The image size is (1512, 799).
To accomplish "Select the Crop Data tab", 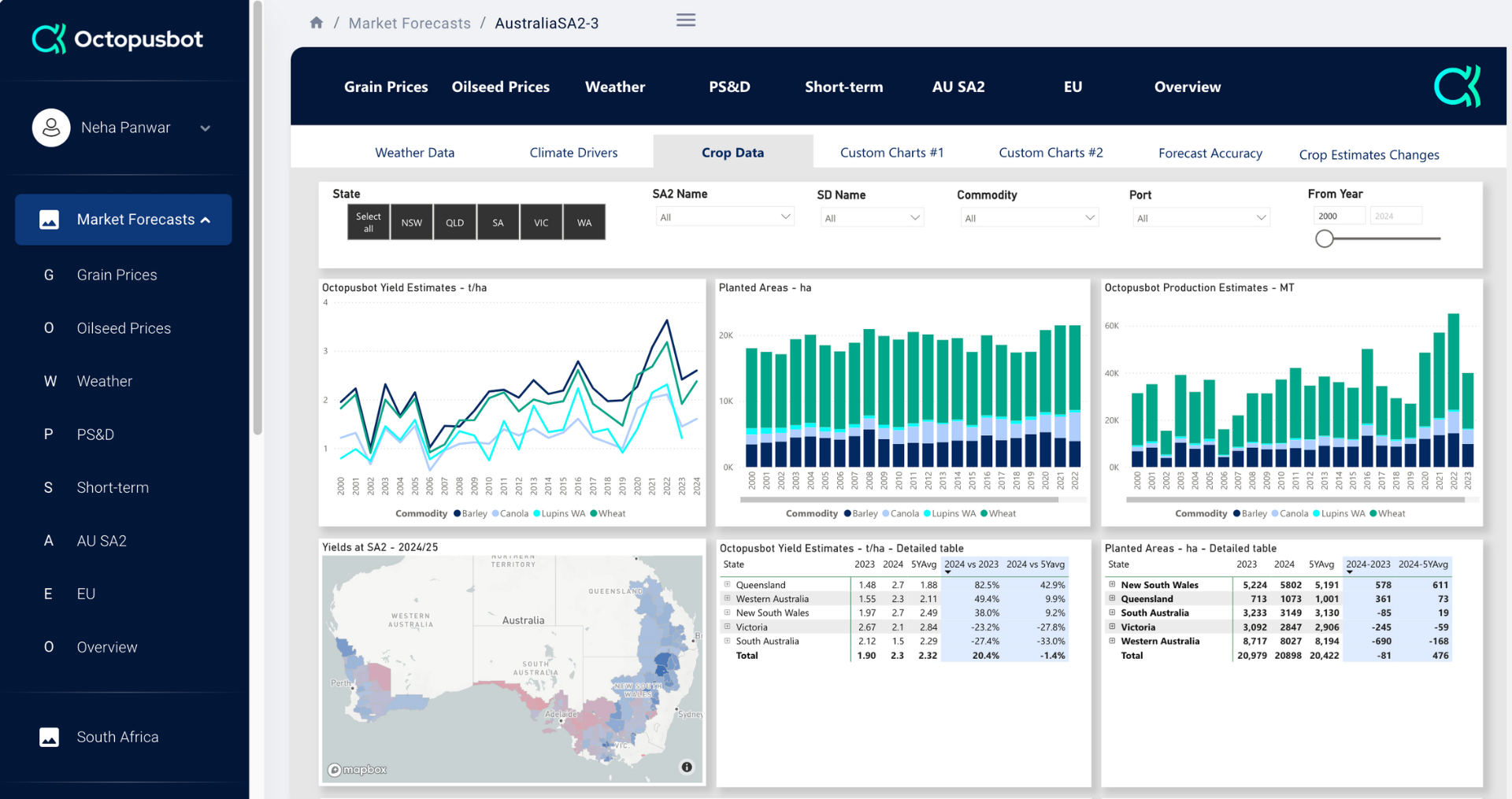I will tap(733, 153).
